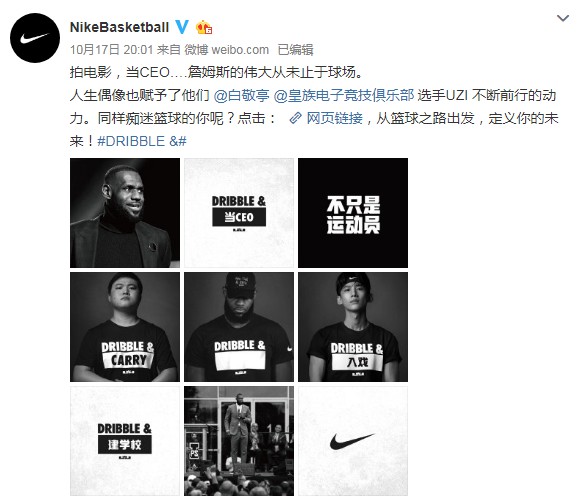This screenshot has width=582, height=503.
Task: Open the DRIBBLE & 建学校 image
Action: (x=125, y=441)
